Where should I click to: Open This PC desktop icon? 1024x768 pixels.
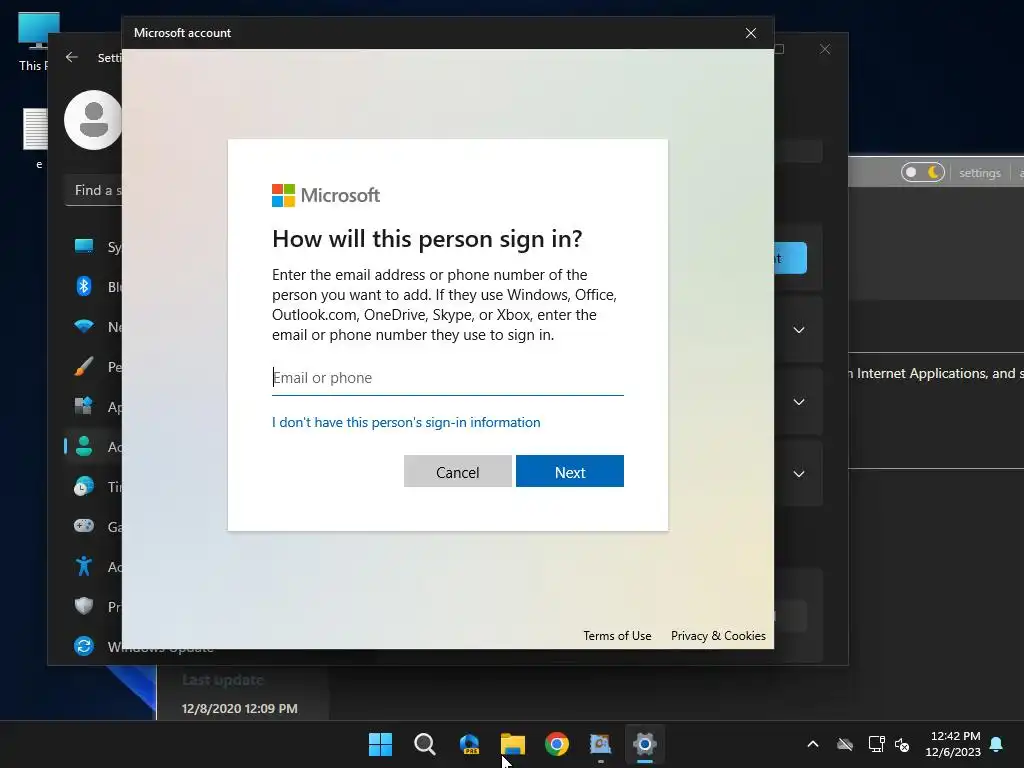tap(38, 40)
